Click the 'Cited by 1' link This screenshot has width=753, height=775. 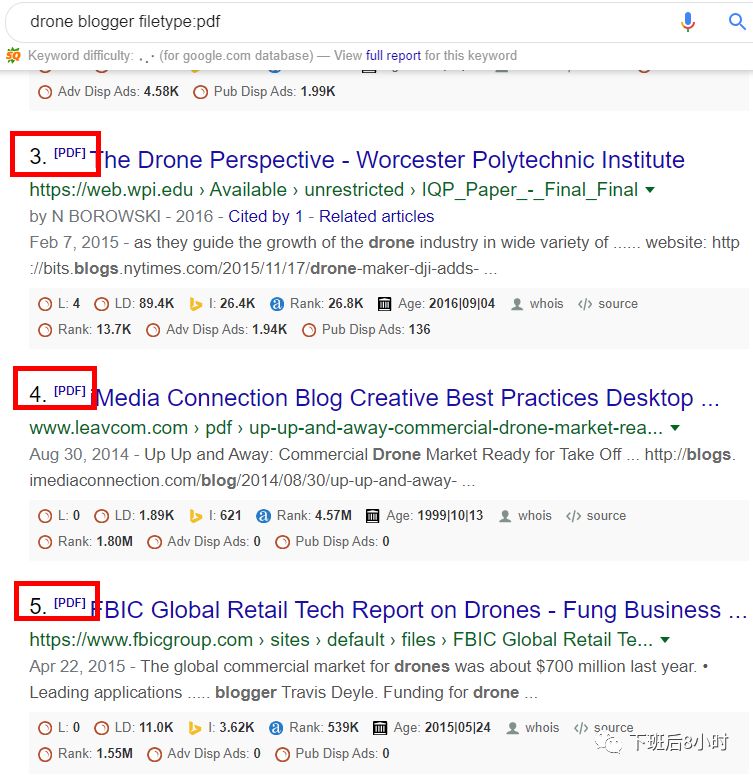click(x=265, y=216)
